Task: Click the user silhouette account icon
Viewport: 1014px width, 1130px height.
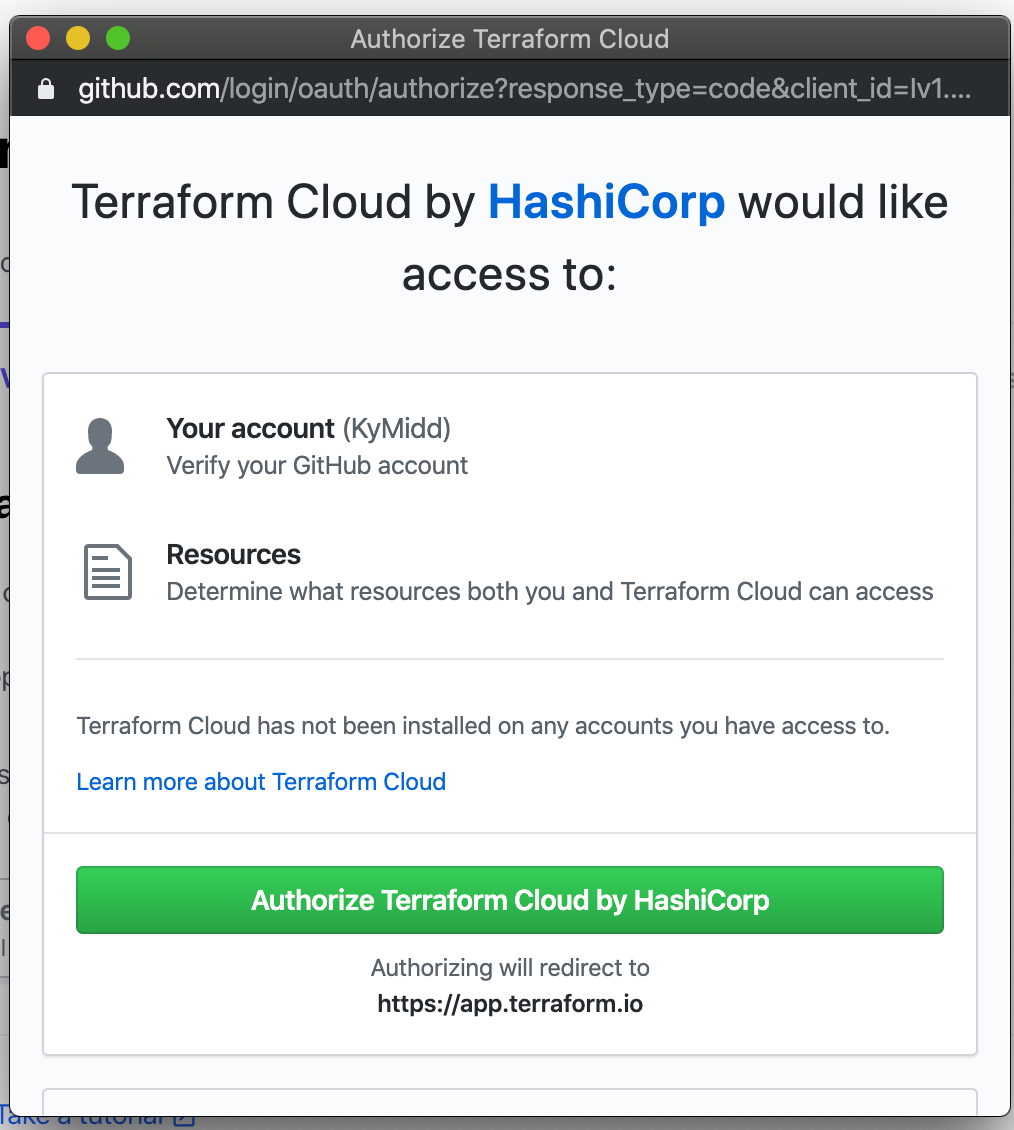Action: 100,446
